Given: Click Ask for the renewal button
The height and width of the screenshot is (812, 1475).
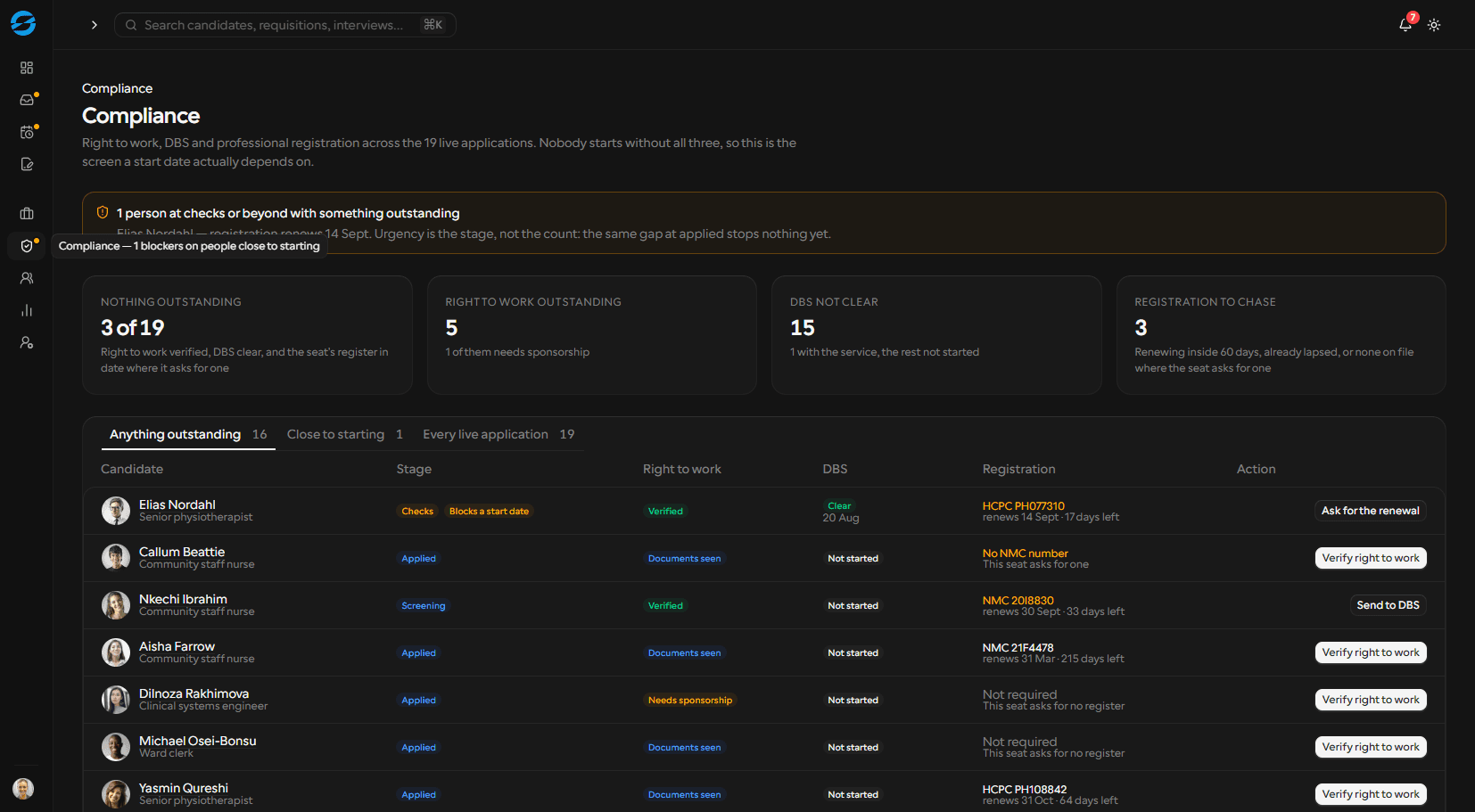Looking at the screenshot, I should click(x=1370, y=511).
